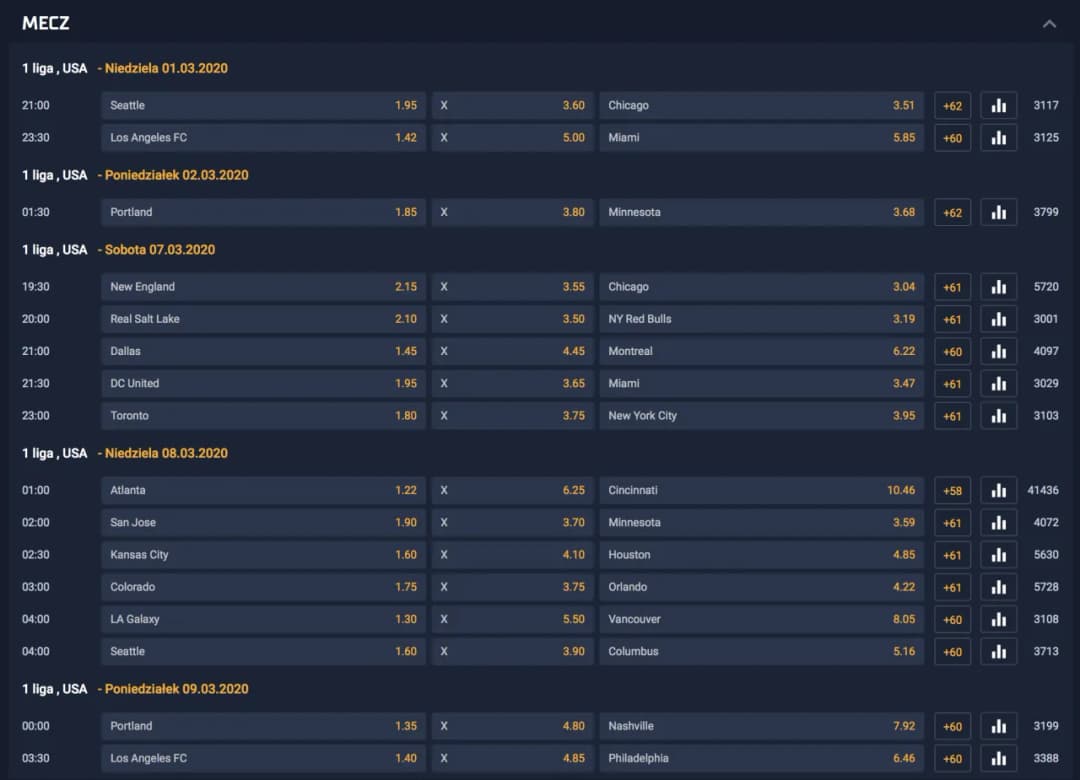Open stats icon for LA Galaxy vs Vancouver
Viewport: 1080px width, 780px height.
tap(998, 620)
